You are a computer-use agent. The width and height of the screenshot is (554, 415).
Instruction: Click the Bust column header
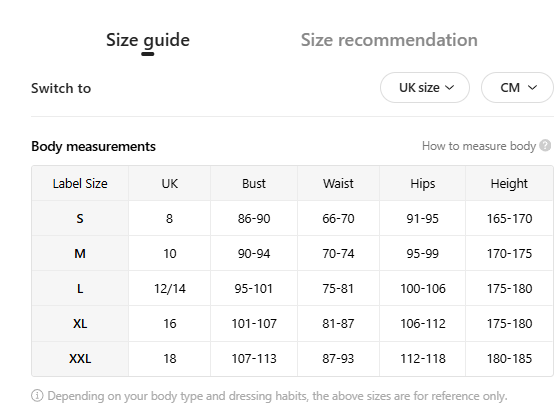(x=254, y=183)
